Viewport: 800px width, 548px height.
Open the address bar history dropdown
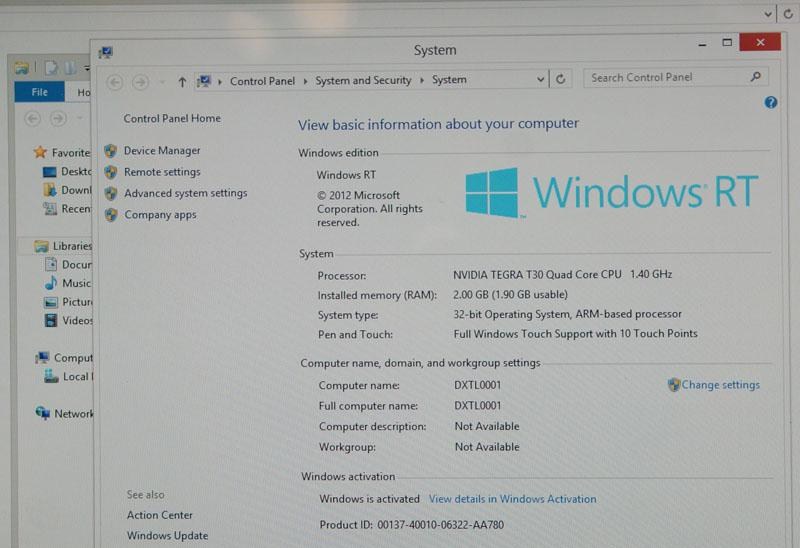point(541,80)
